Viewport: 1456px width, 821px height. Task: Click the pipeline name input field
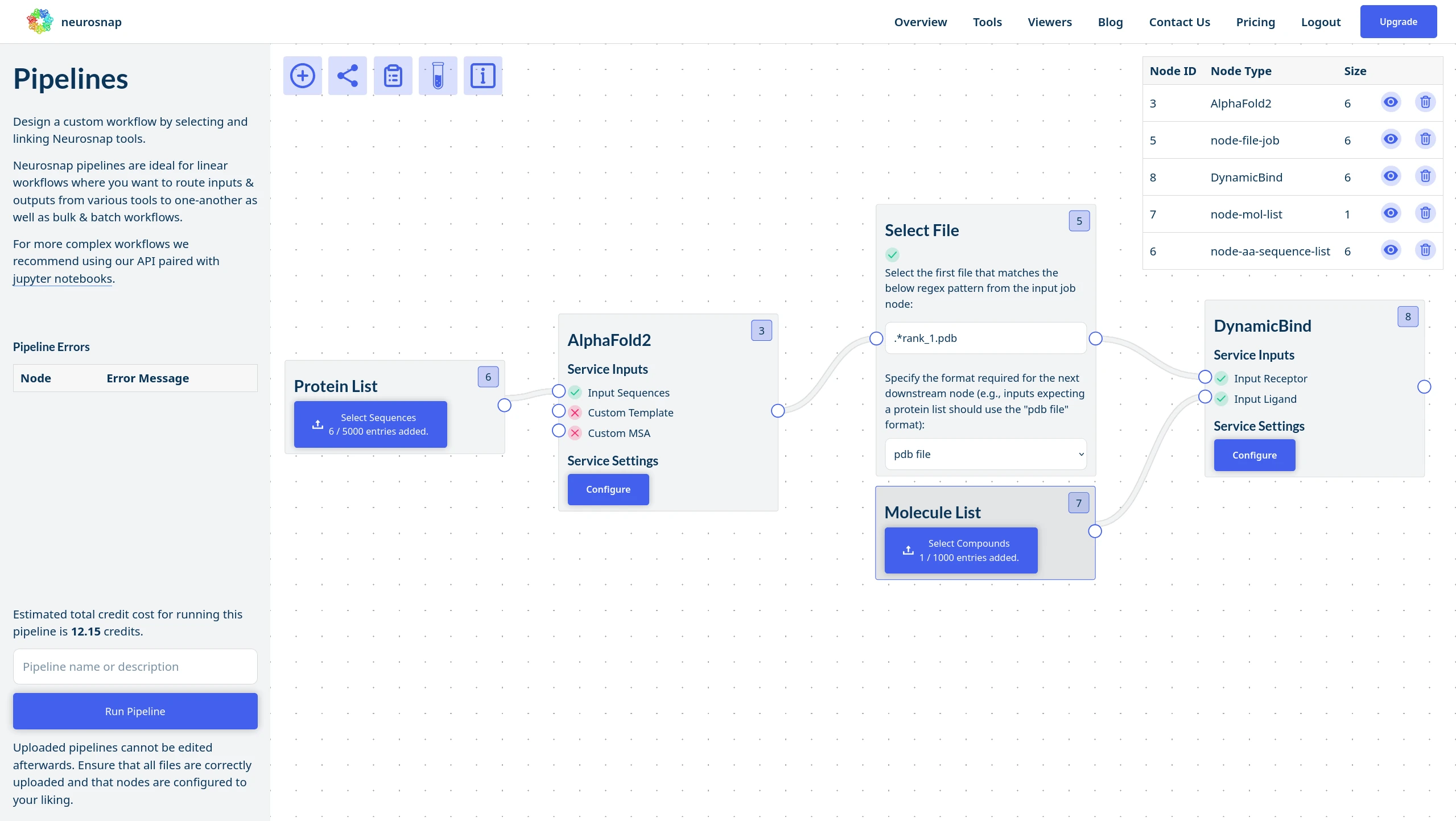[x=134, y=666]
